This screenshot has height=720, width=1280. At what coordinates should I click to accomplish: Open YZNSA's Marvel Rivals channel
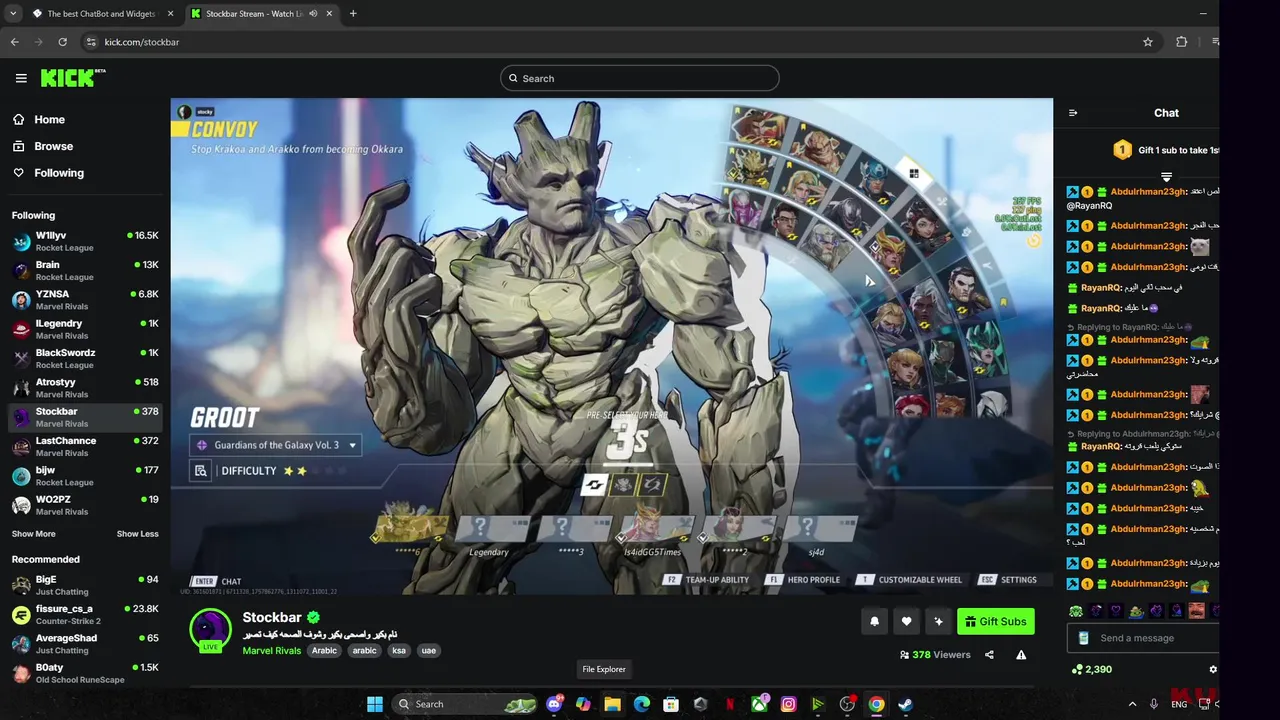85,299
